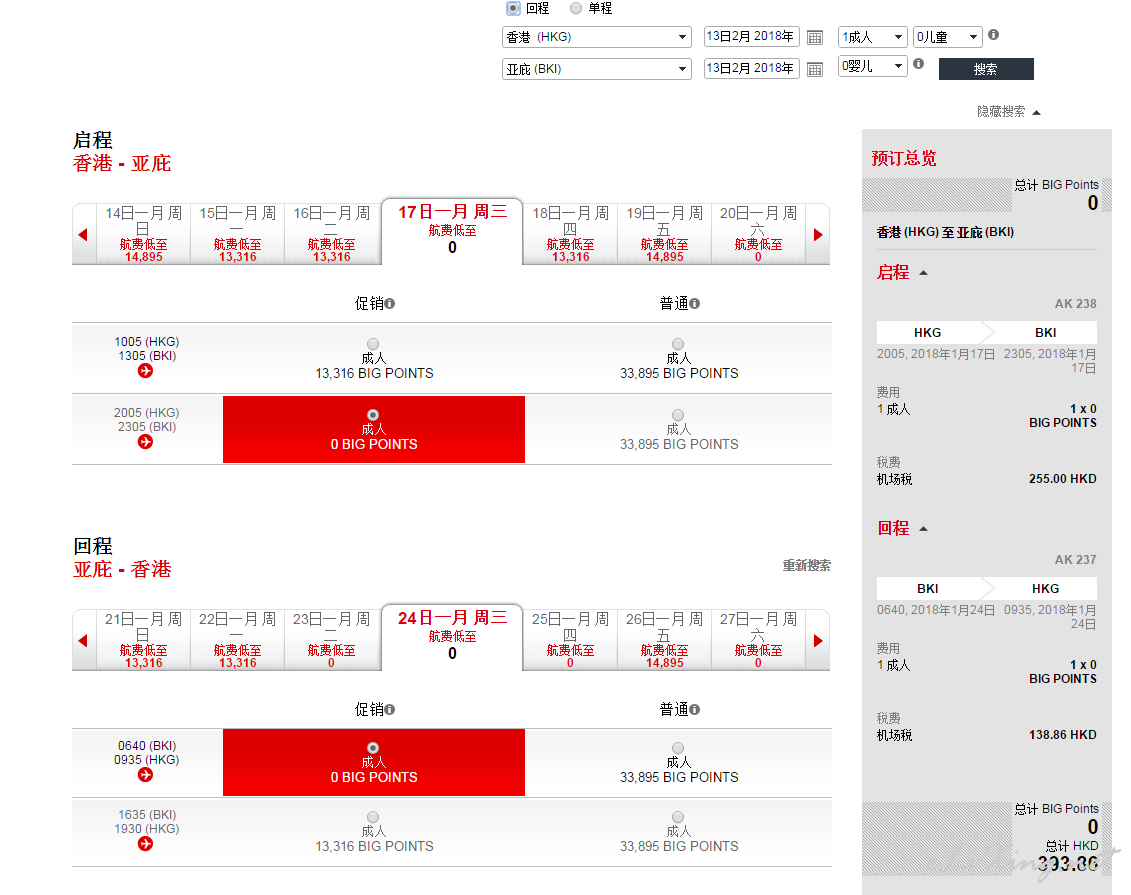Open the infant passenger count dropdown

pyautogui.click(x=873, y=66)
